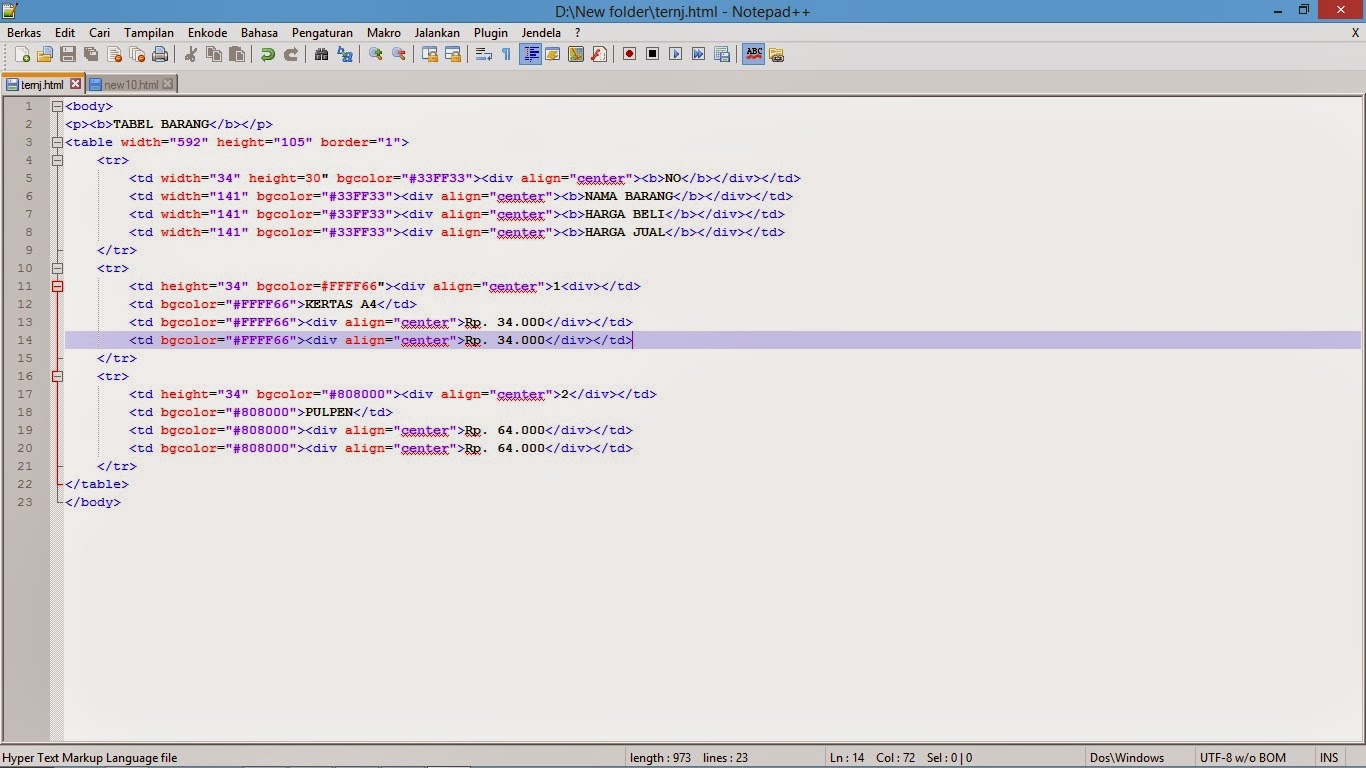Create a new document with New icon

click(22, 54)
